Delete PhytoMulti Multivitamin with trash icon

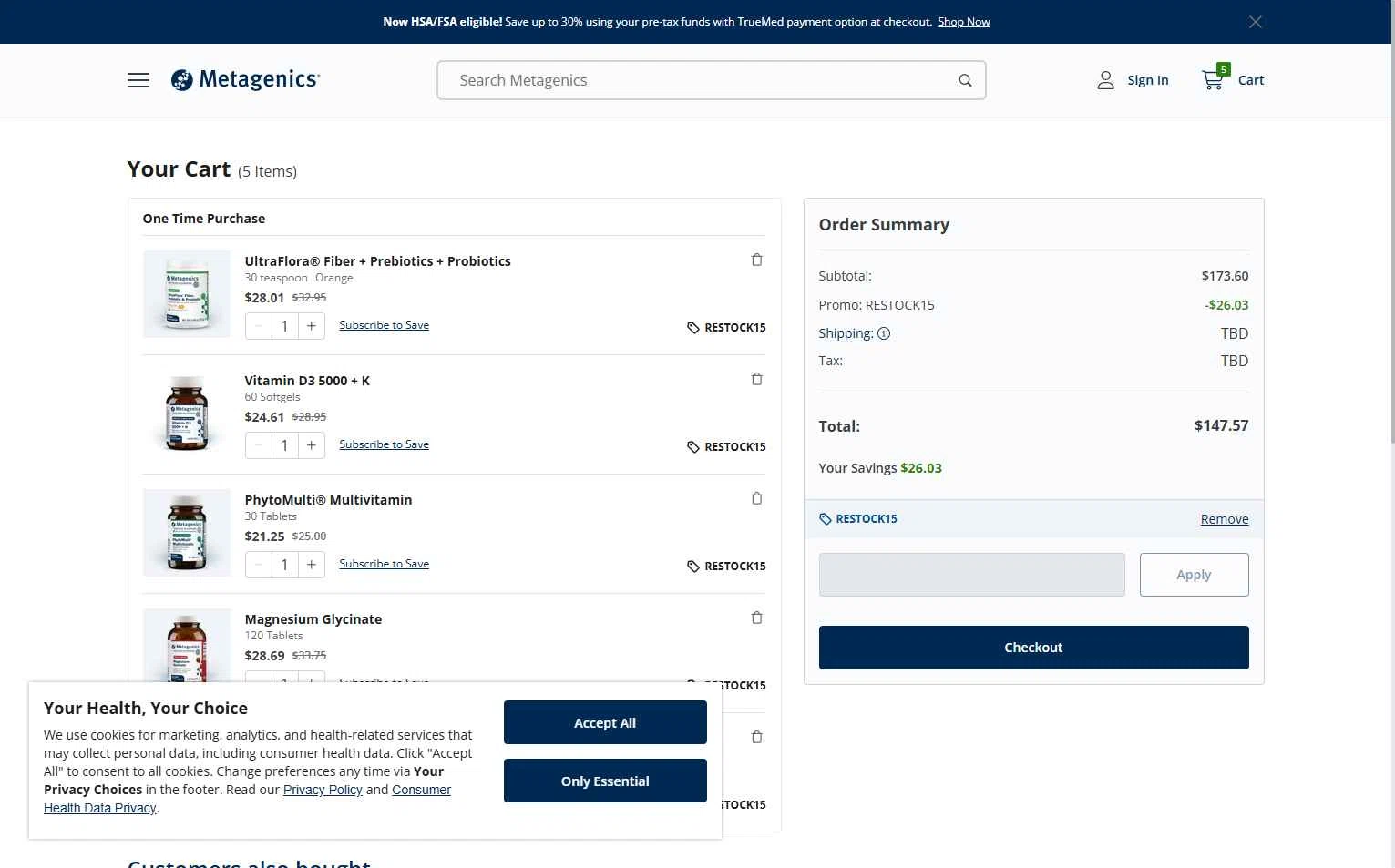(x=756, y=498)
